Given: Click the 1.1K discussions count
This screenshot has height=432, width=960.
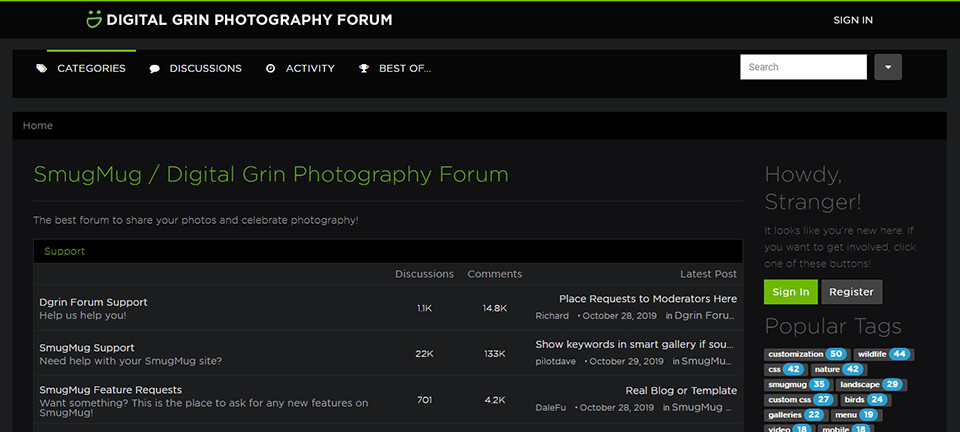Looking at the screenshot, I should (424, 308).
